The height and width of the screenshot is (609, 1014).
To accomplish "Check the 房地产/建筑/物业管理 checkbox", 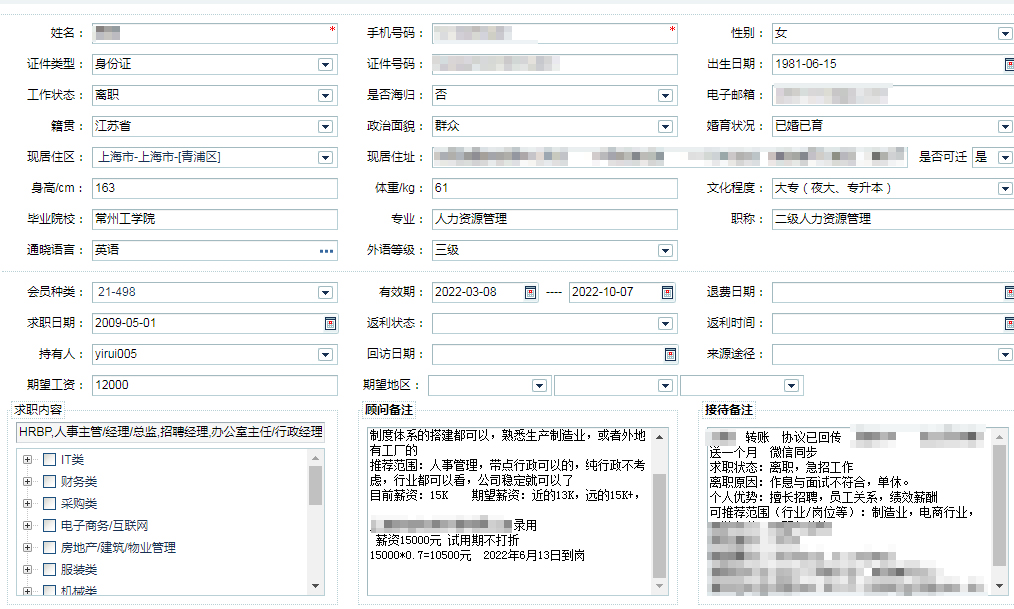I will pos(49,548).
